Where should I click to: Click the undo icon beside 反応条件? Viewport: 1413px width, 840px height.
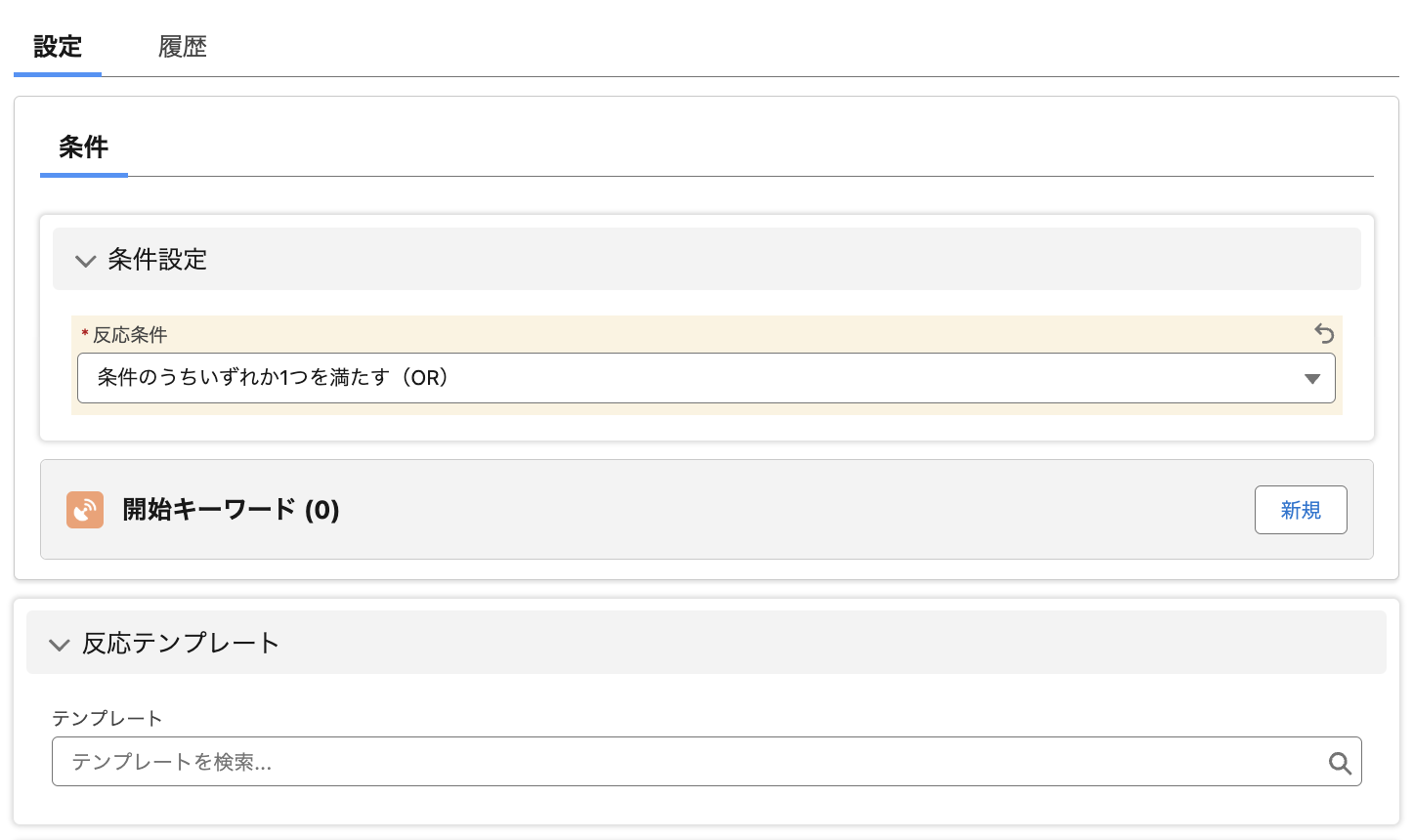coord(1324,334)
